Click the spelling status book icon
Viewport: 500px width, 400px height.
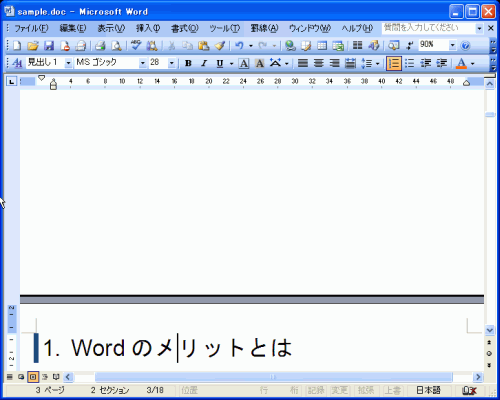469,390
